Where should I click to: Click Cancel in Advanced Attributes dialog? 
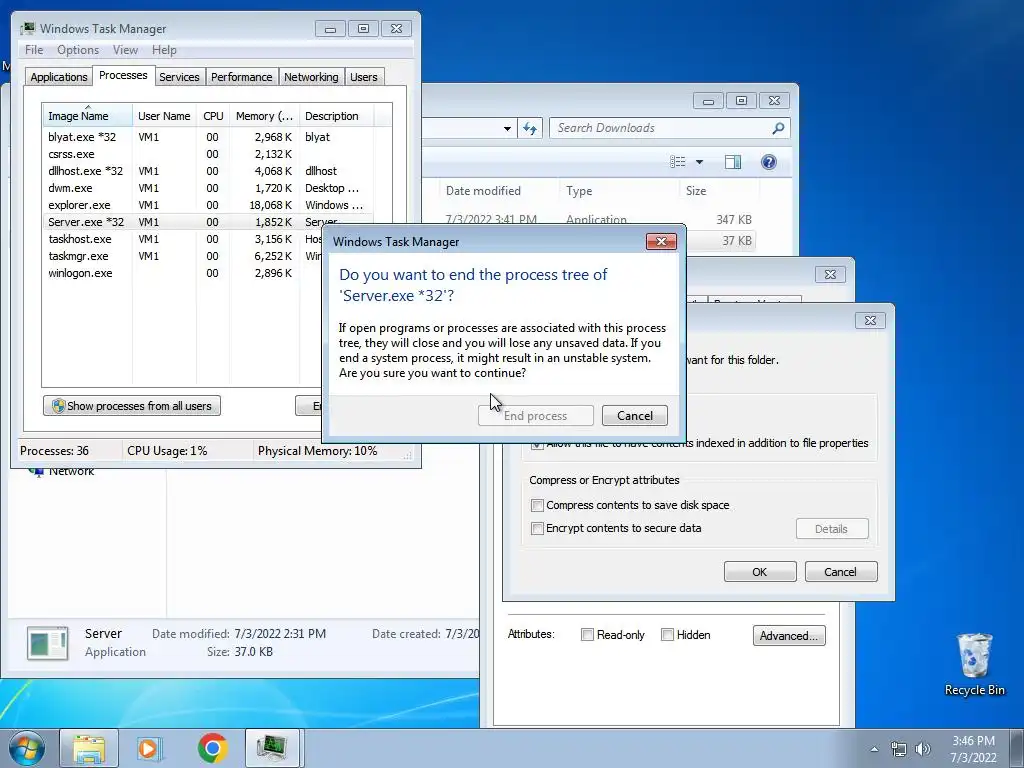coord(840,571)
